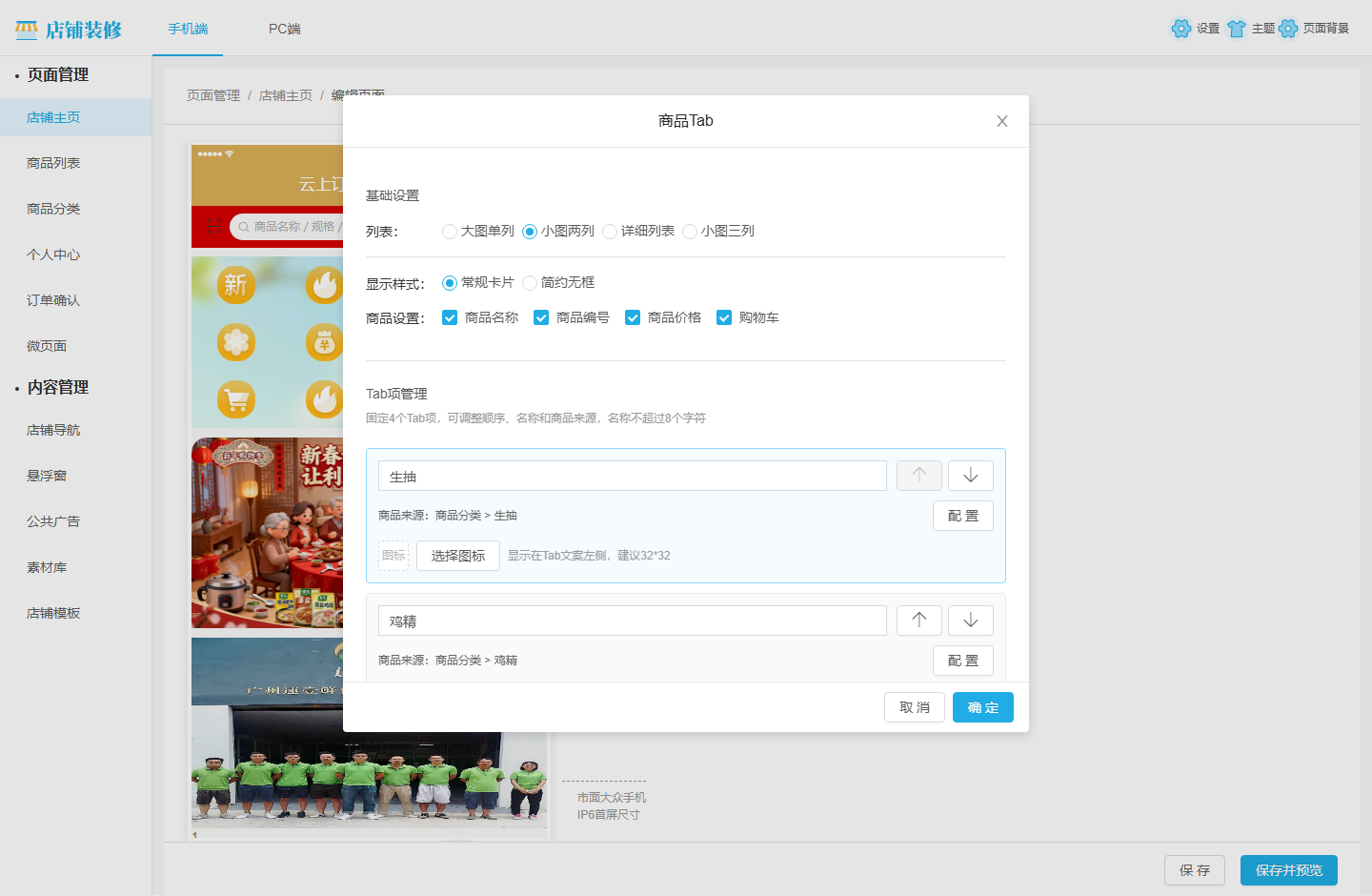Move 生抽 tab up with arrow

[x=919, y=476]
